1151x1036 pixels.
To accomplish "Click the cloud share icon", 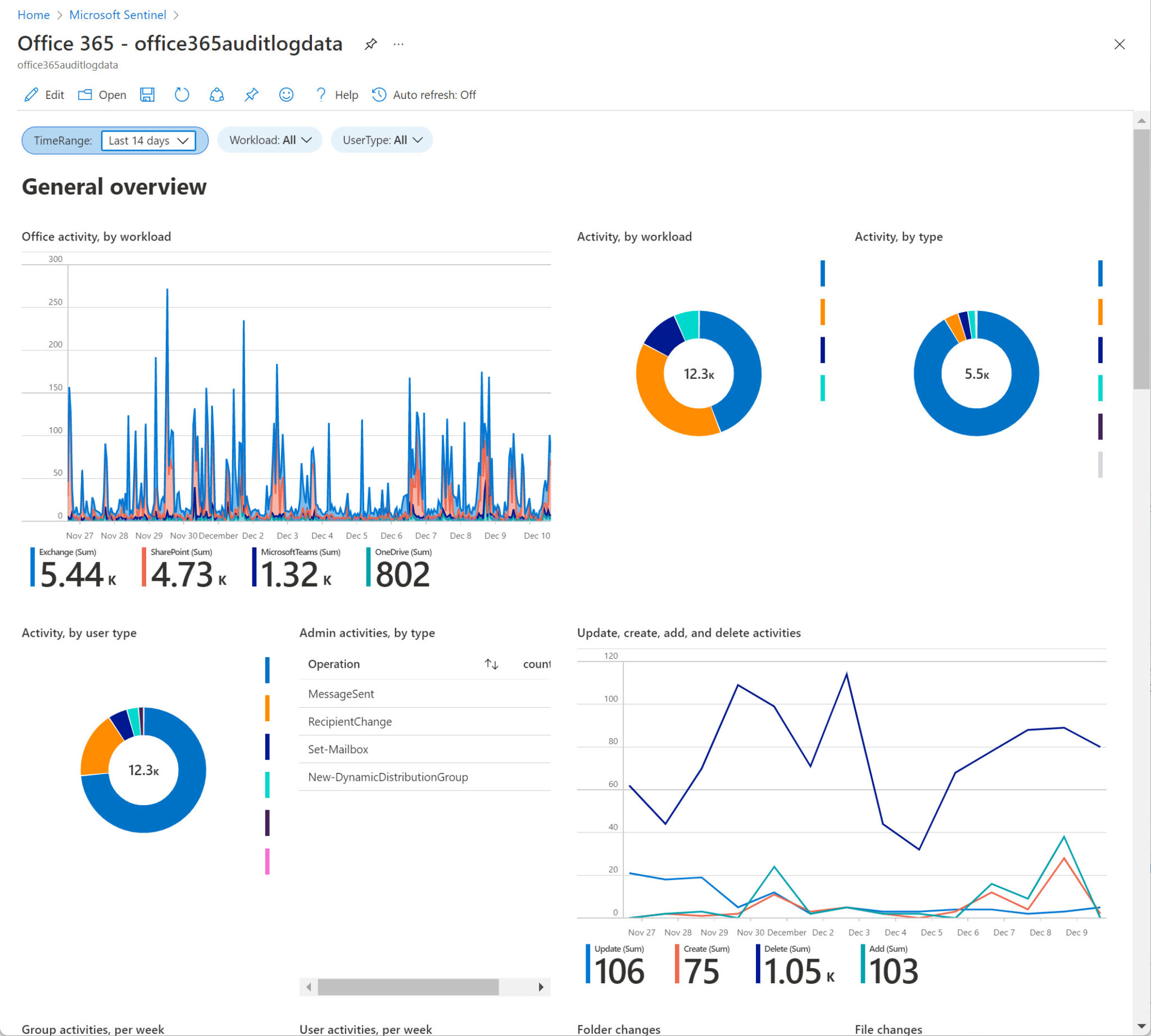I will [216, 95].
